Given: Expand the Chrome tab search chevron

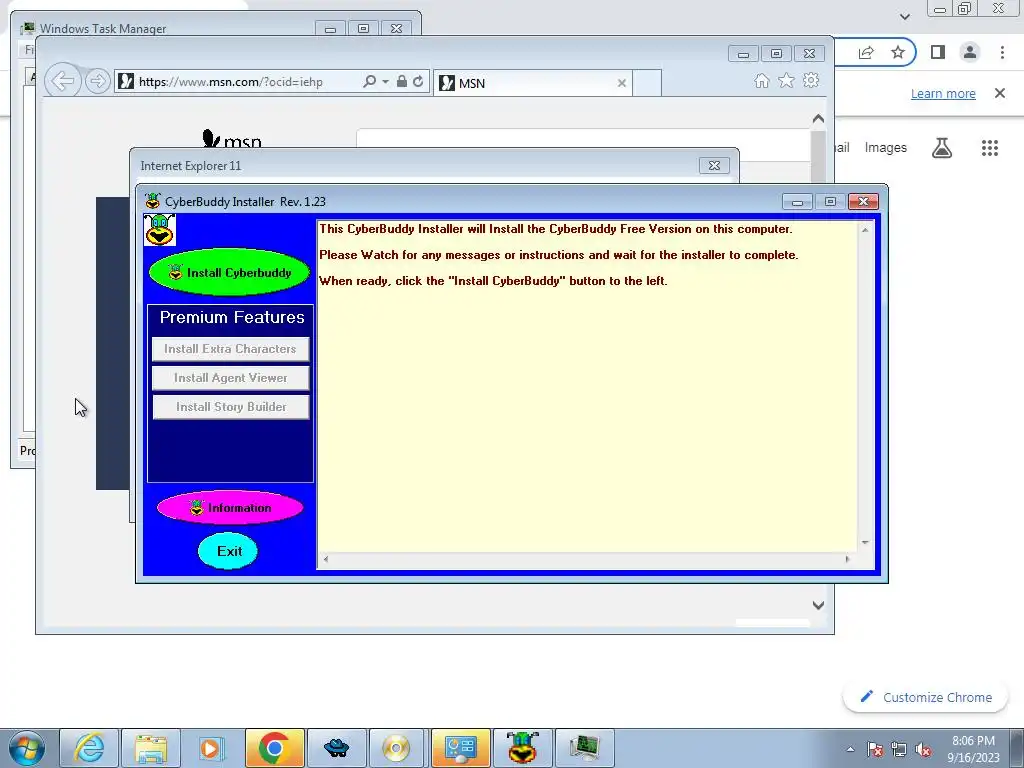Looking at the screenshot, I should (904, 16).
